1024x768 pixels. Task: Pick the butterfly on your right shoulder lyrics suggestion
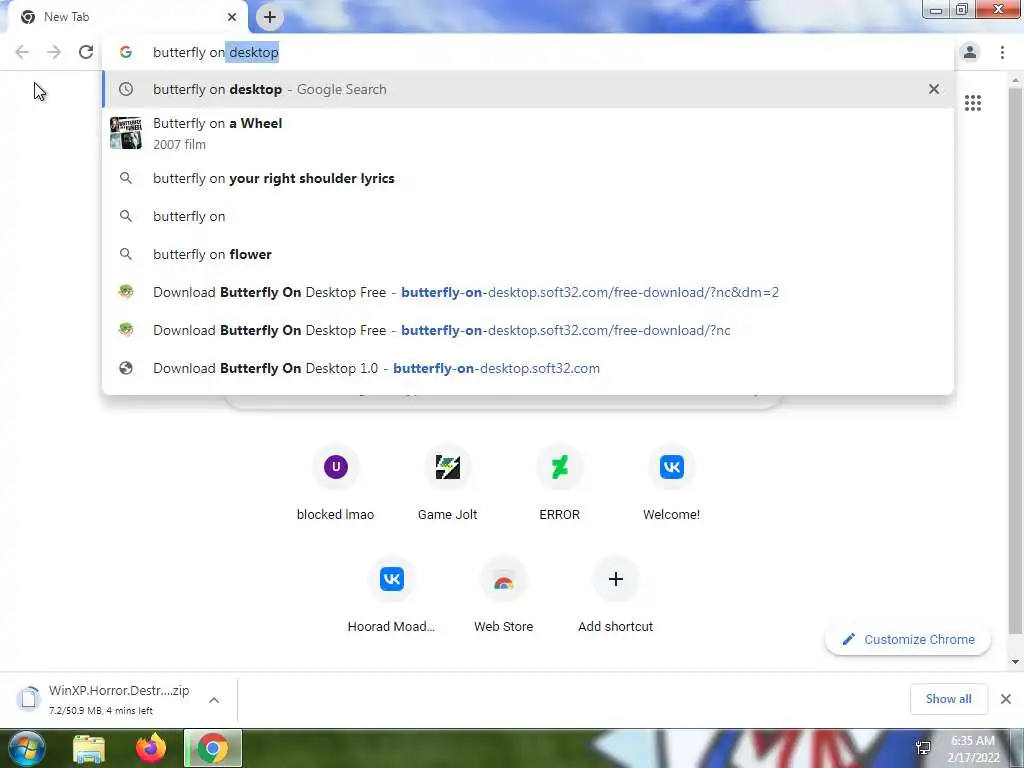point(528,178)
